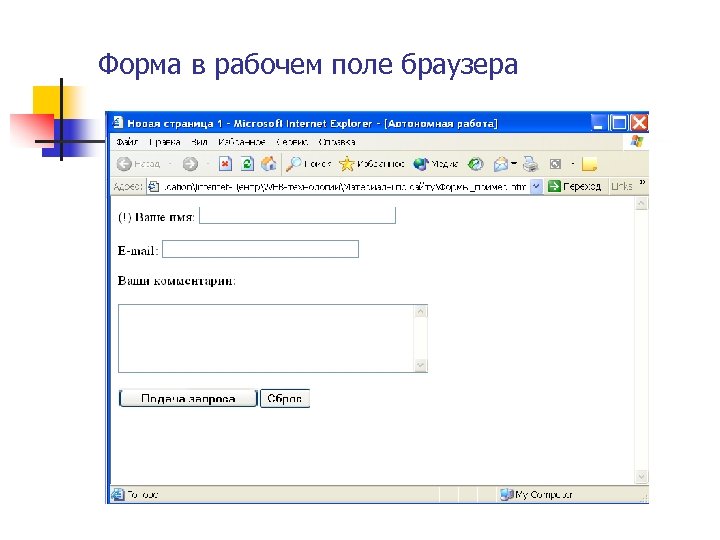The width and height of the screenshot is (720, 540).
Task: Click the Go button next to address
Action: tap(574, 186)
